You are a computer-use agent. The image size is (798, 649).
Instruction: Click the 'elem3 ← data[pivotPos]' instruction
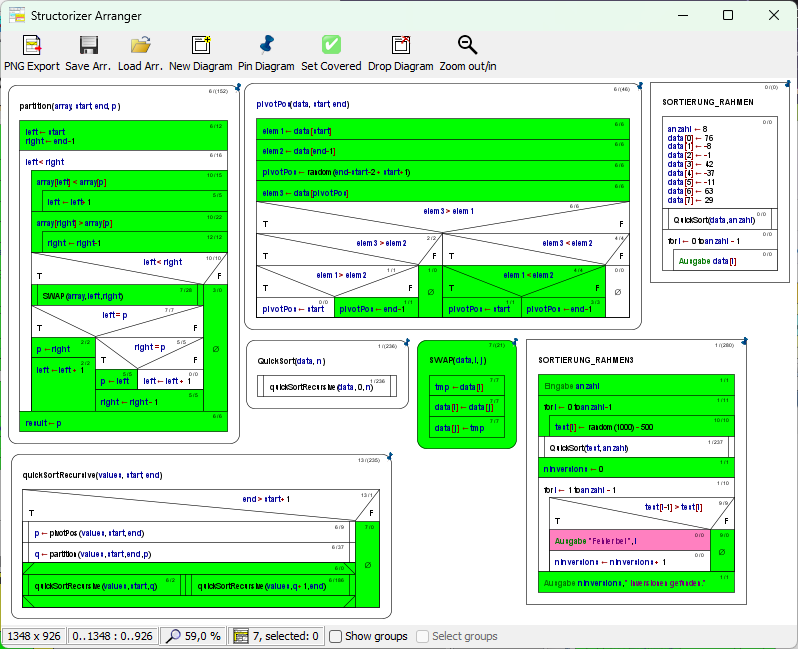[443, 192]
